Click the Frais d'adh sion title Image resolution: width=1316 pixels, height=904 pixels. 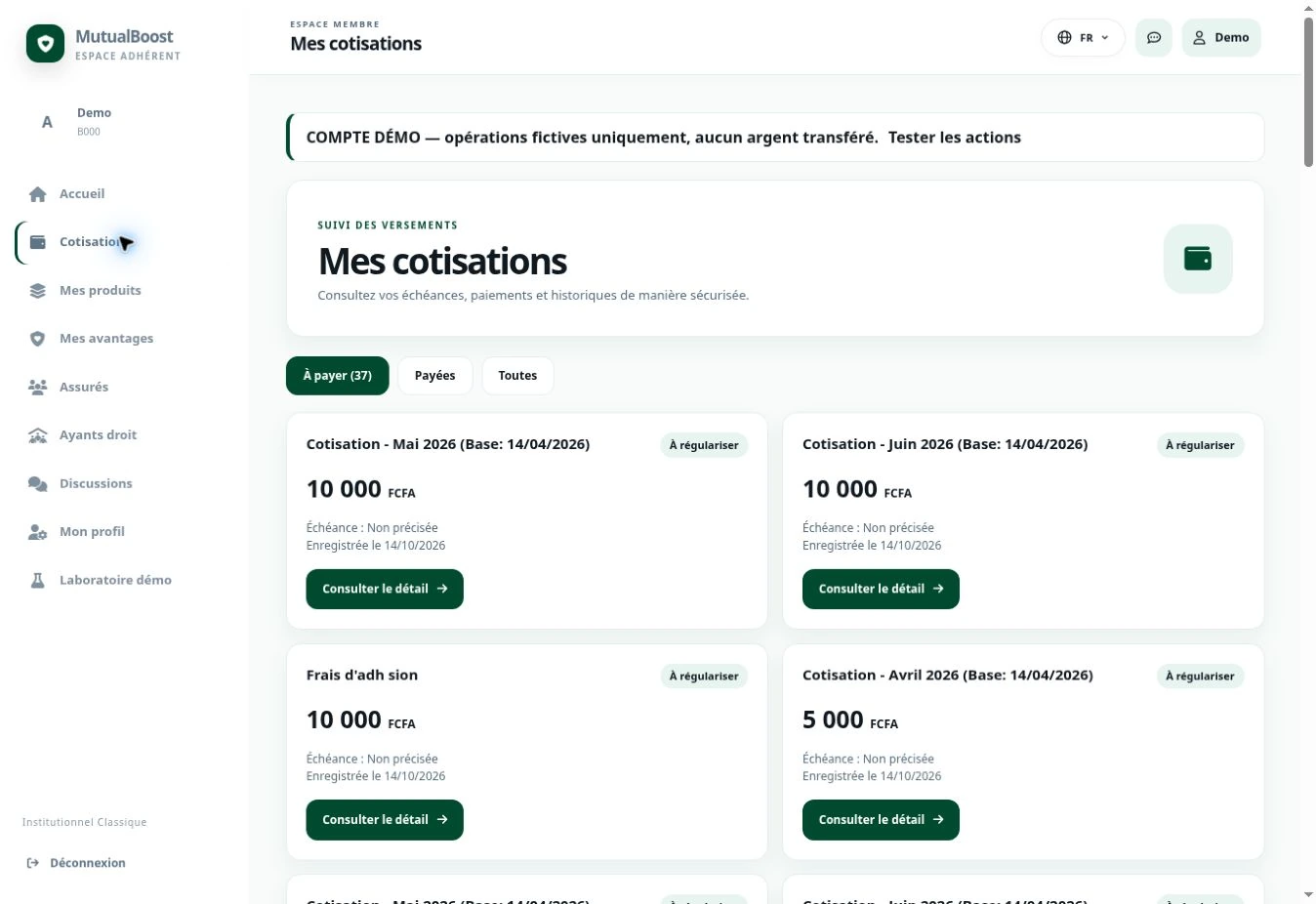[362, 676]
